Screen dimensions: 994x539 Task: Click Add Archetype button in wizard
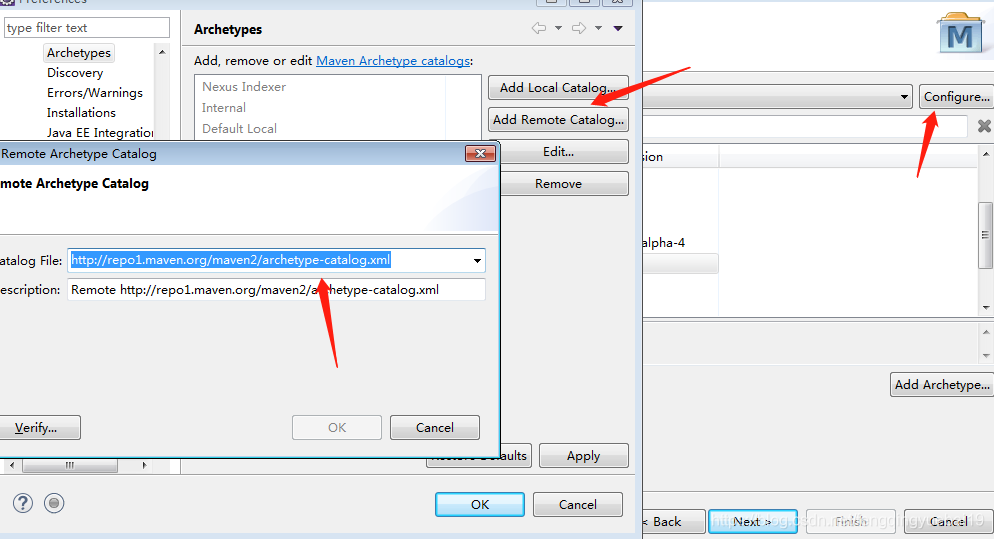(x=942, y=384)
